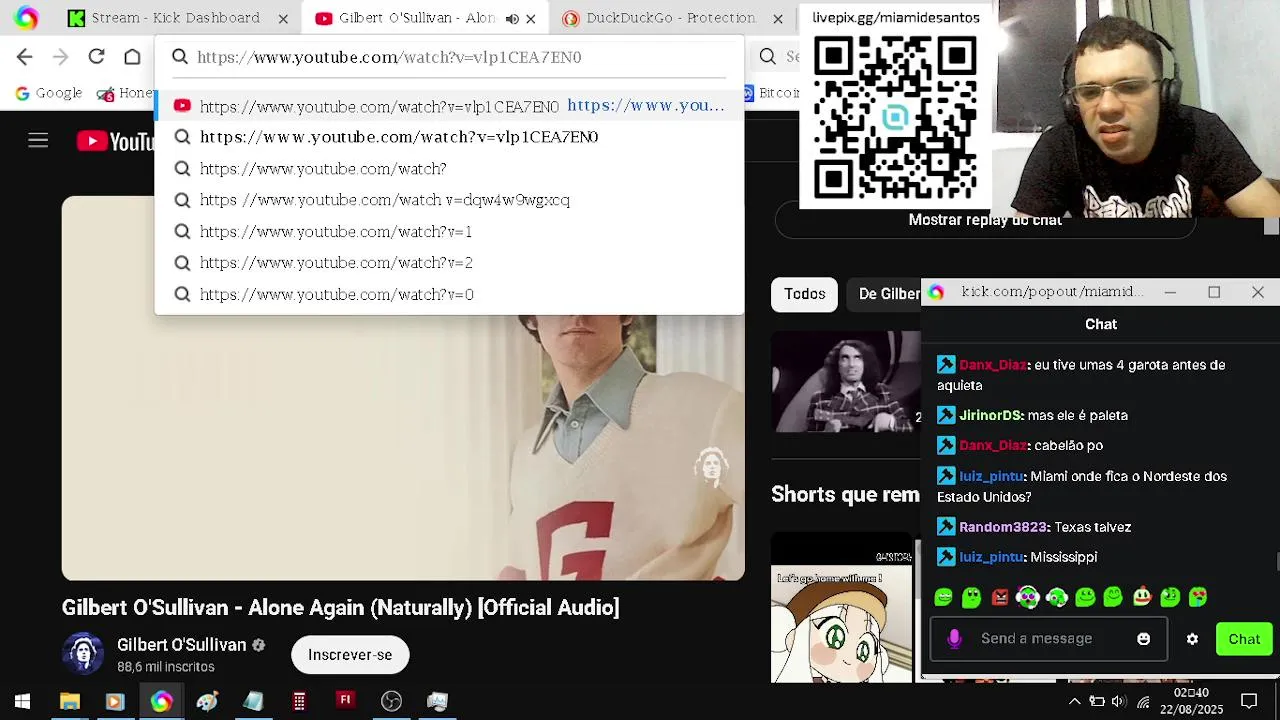Open chat settings gear
1280x720 pixels.
[x=1192, y=639]
